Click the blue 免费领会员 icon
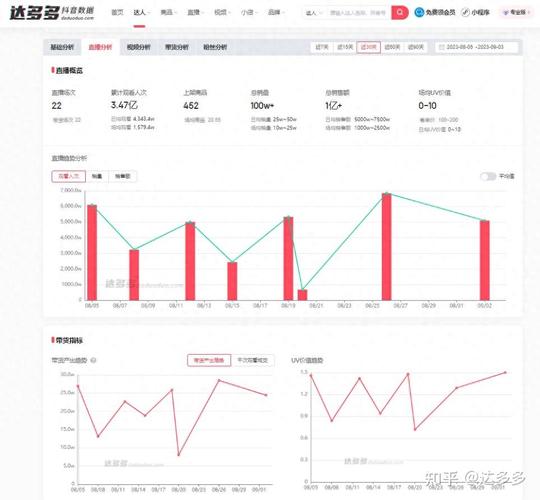Screen dimensions: 540x500 [419, 12]
